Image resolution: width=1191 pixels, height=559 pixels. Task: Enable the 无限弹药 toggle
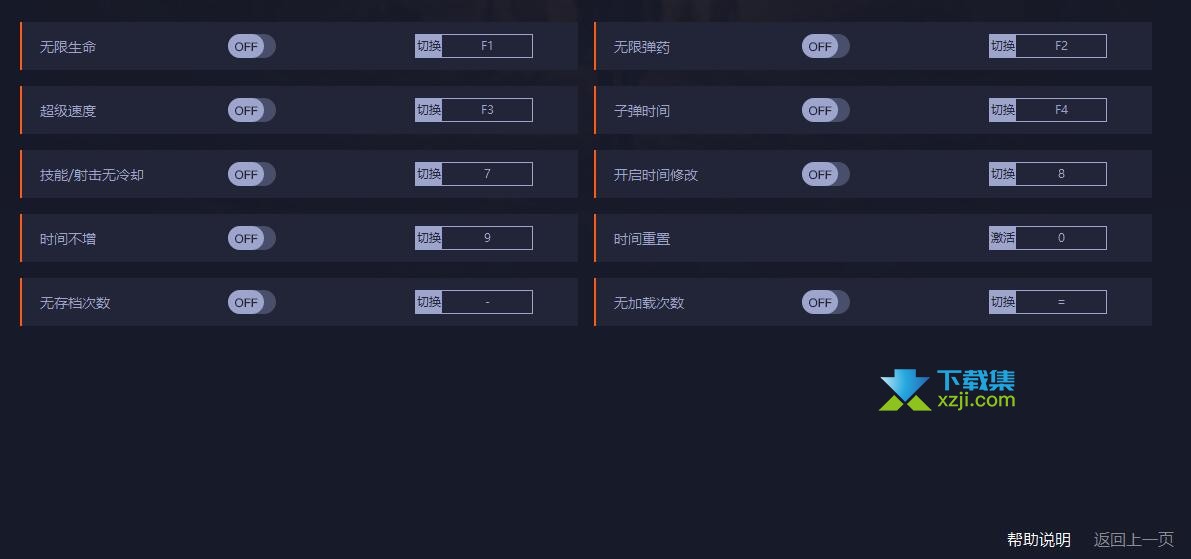coord(826,46)
